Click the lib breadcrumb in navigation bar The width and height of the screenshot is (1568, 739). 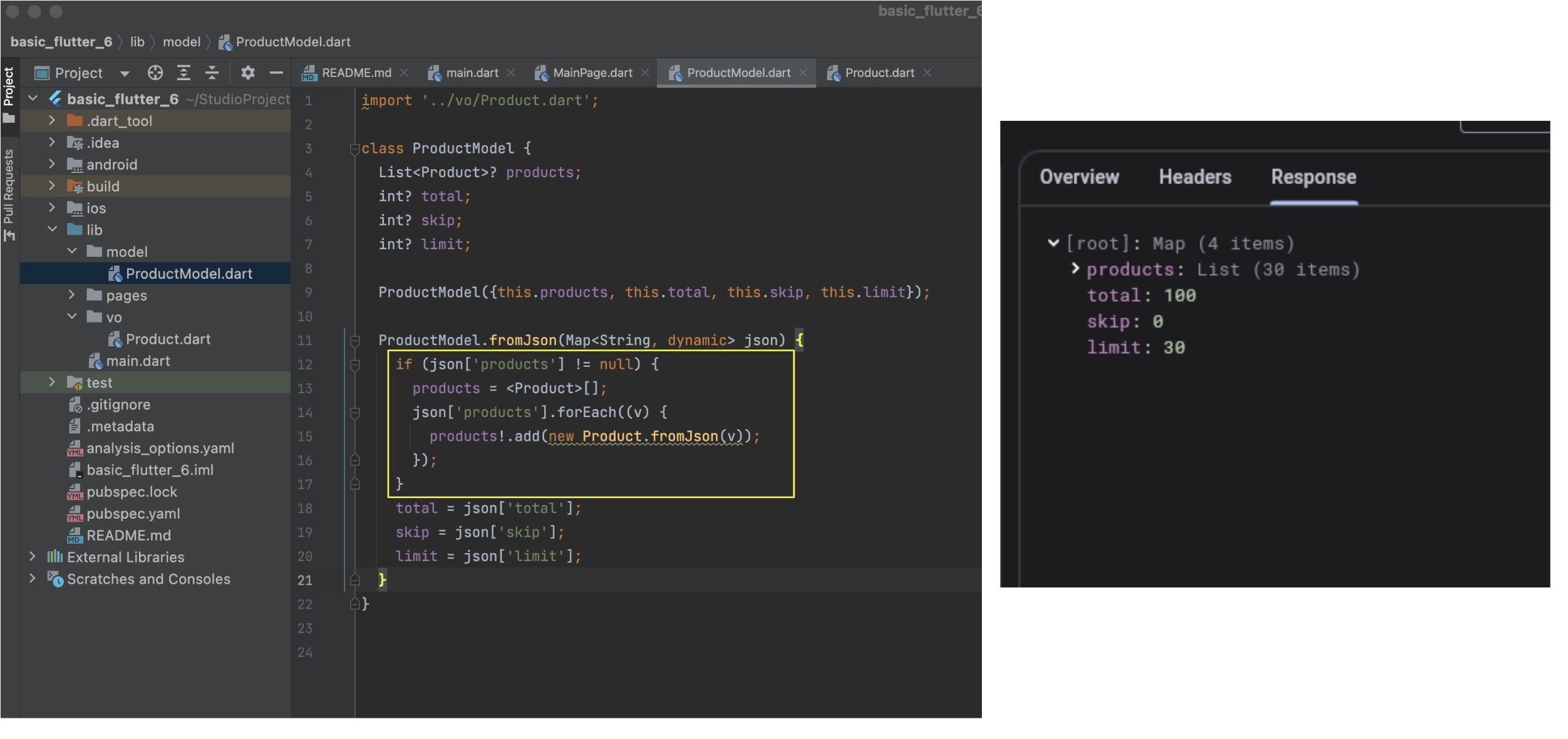137,42
